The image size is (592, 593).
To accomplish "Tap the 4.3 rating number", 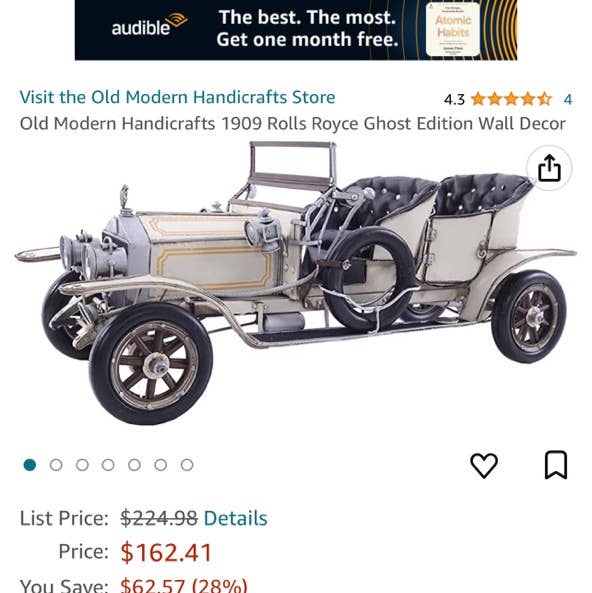I will [x=454, y=99].
